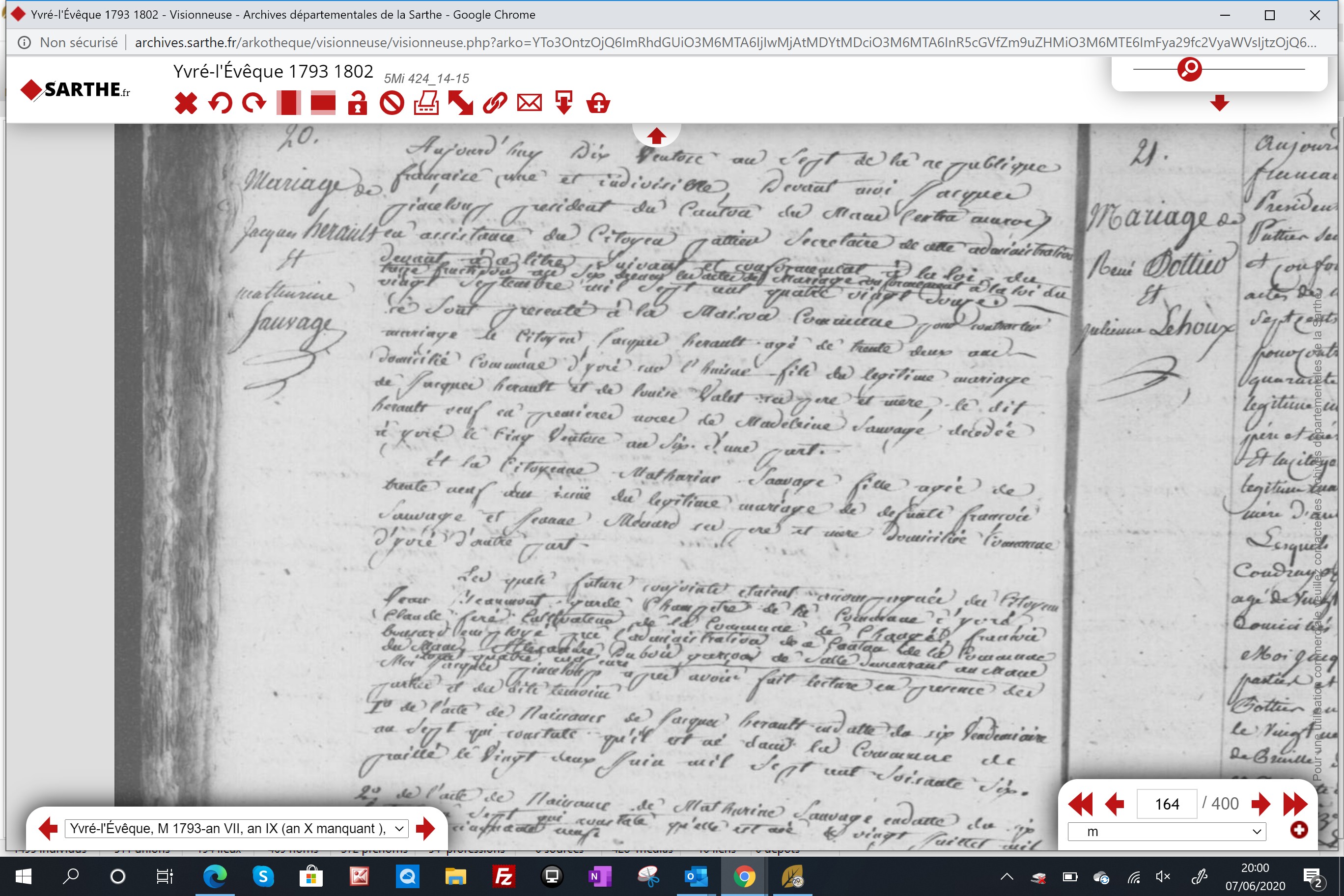Viewport: 1344px width, 896px height.
Task: Click the zoom slider magnifier handle
Action: pos(1189,69)
